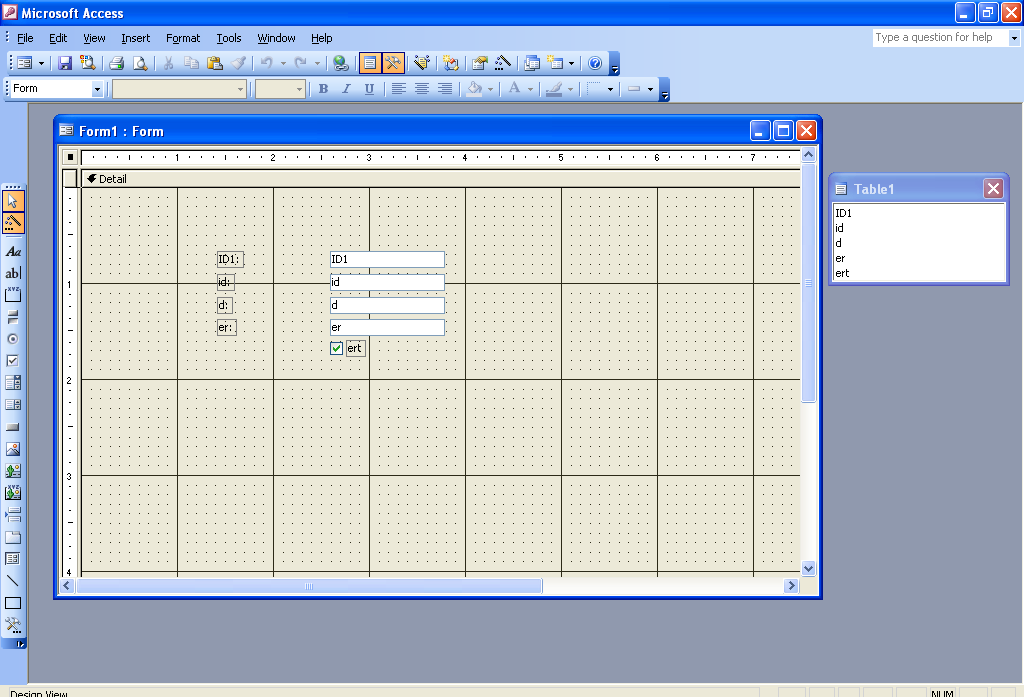Show the Database Window icon
The image size is (1025, 697).
tap(532, 63)
